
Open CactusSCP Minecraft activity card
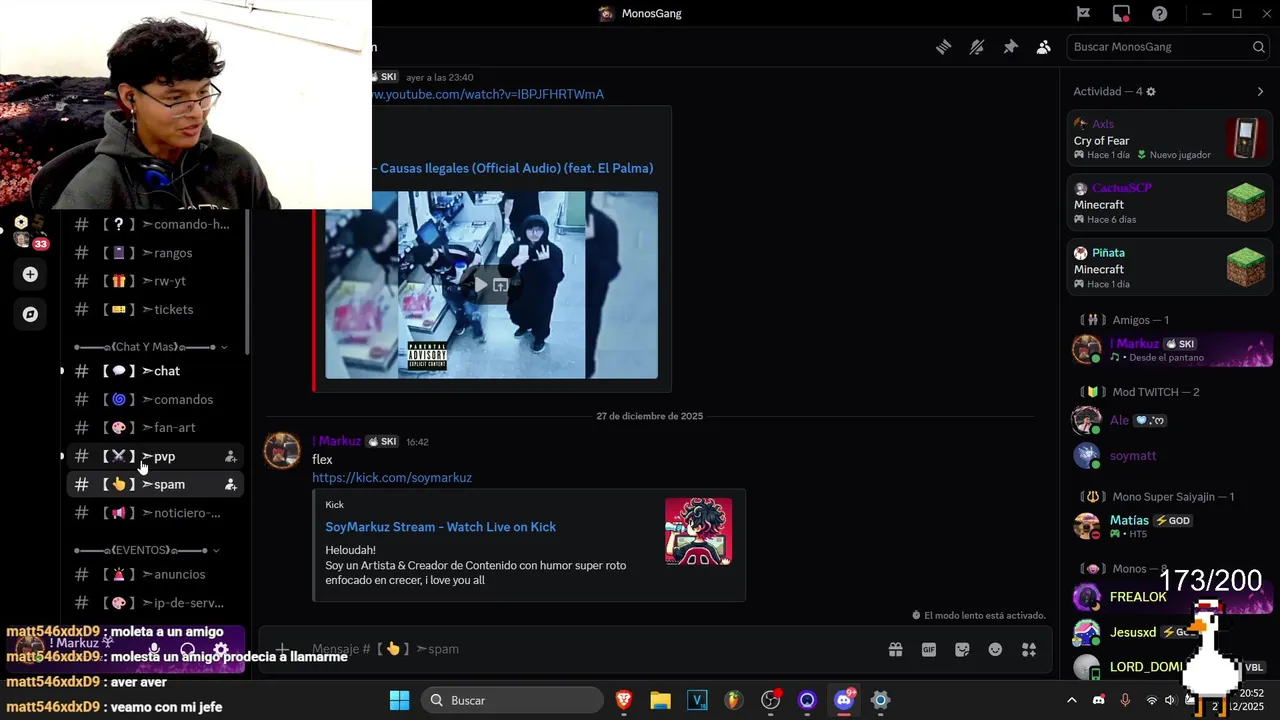pos(1170,203)
